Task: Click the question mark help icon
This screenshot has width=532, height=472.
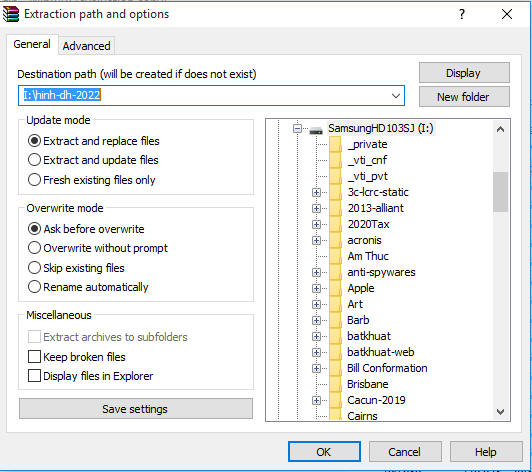Action: click(x=462, y=14)
